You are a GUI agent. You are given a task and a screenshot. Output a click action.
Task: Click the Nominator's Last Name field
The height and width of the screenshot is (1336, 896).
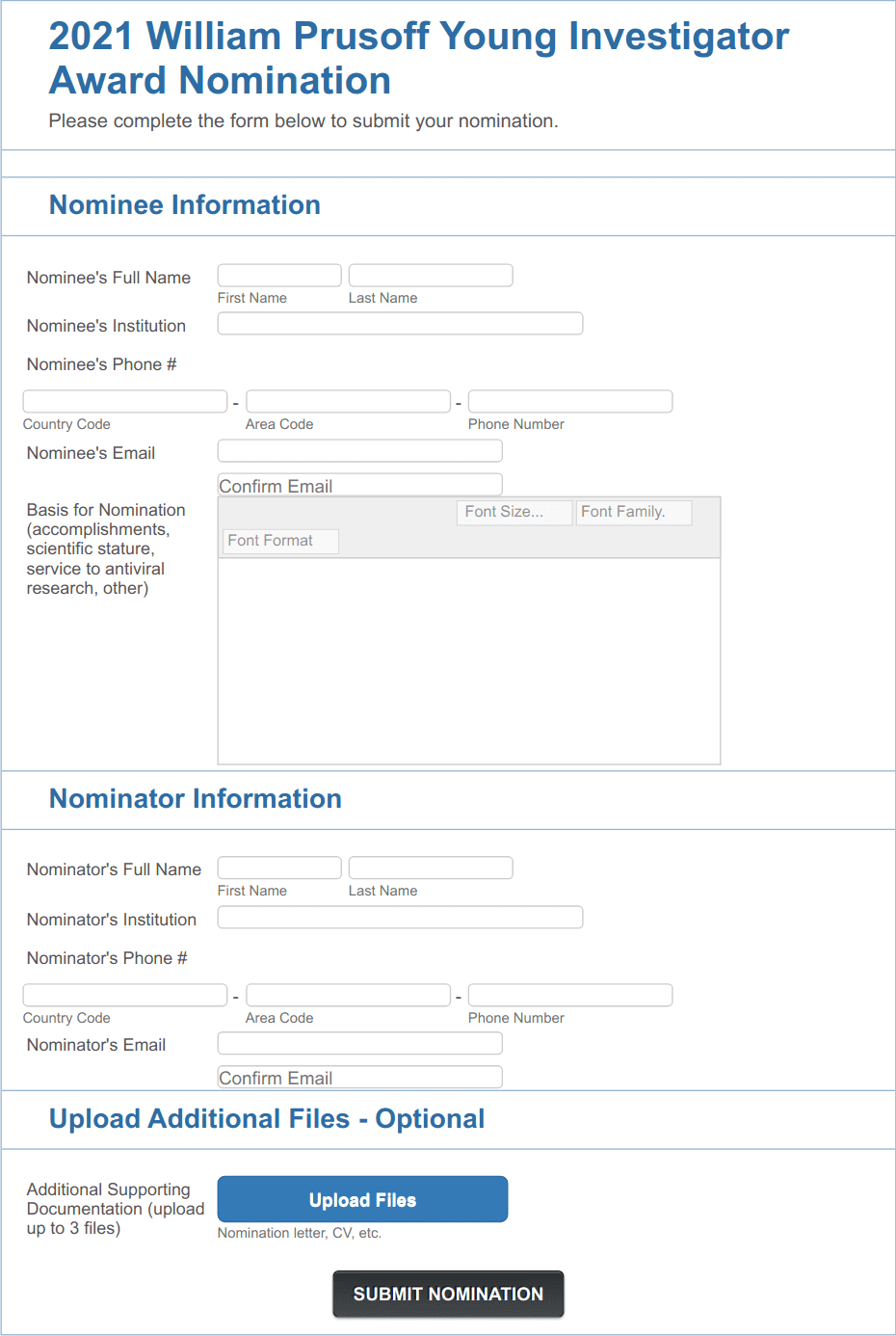point(430,867)
